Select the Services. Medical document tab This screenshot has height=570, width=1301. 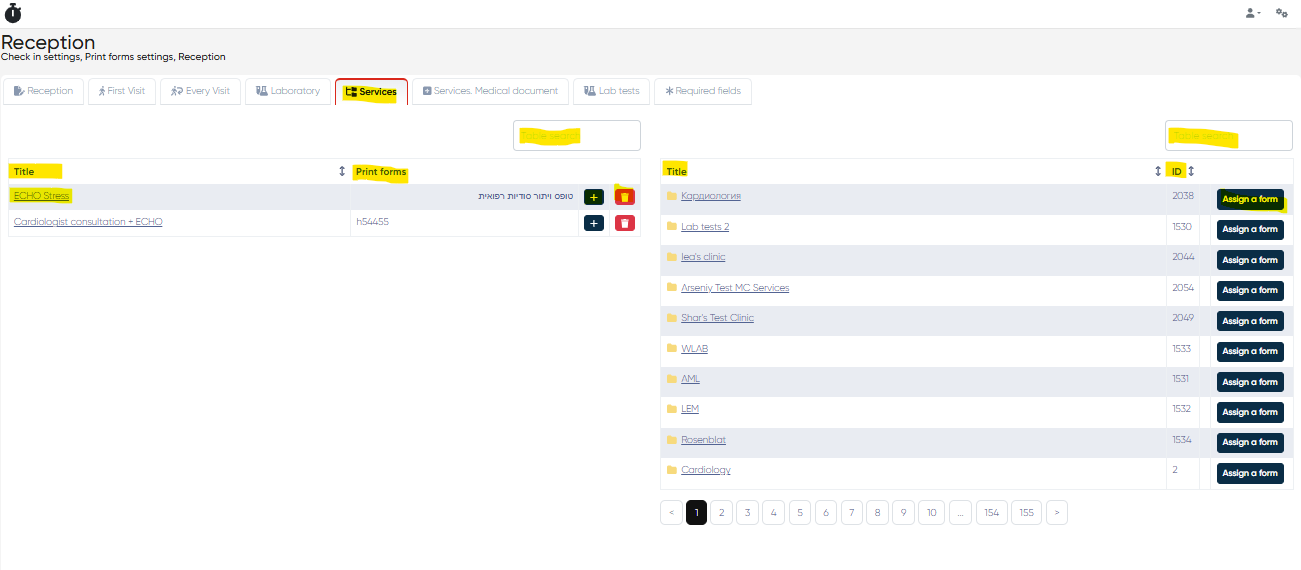pyautogui.click(x=490, y=91)
